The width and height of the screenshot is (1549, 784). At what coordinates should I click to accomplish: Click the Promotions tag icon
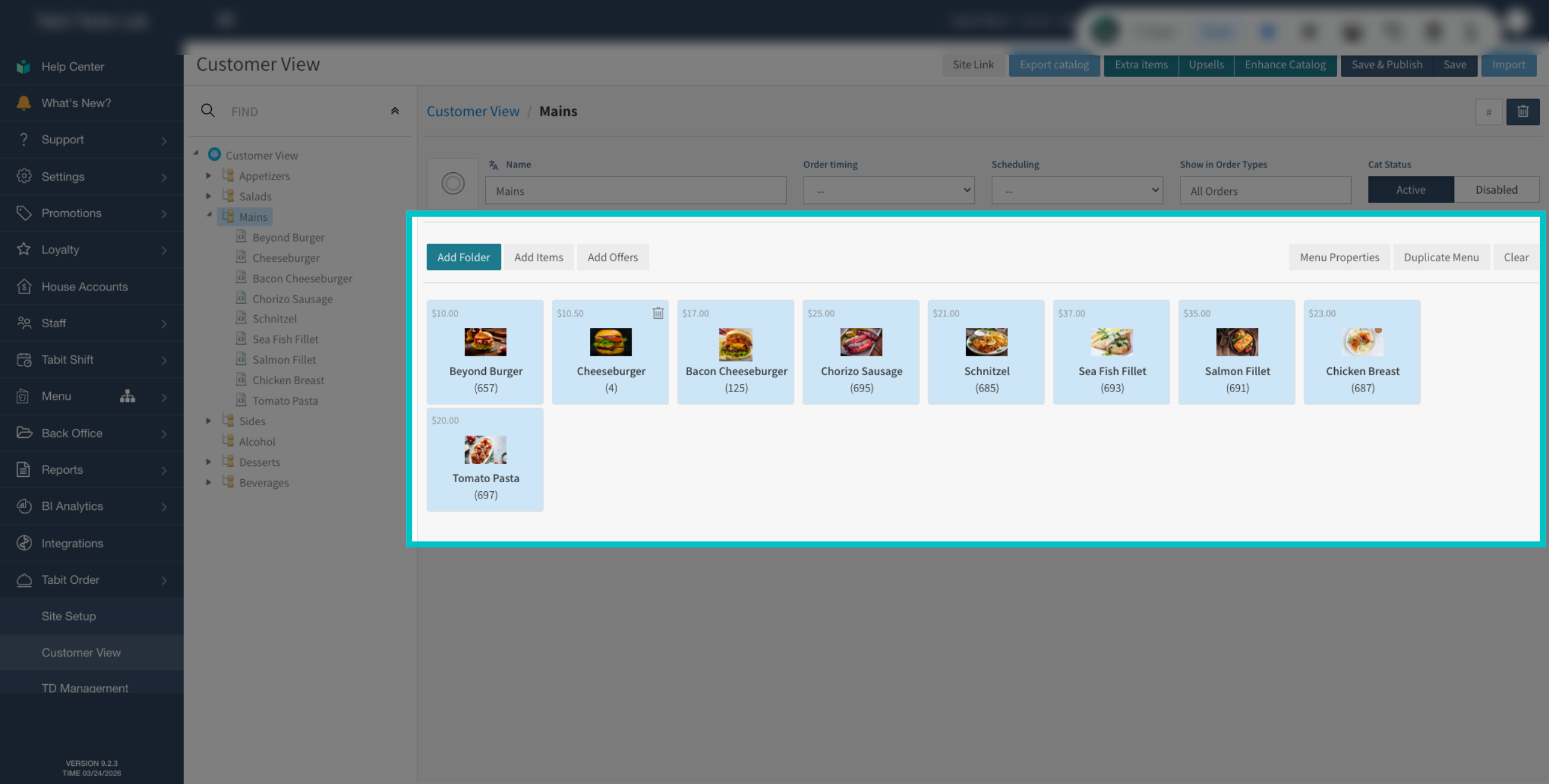[x=24, y=213]
